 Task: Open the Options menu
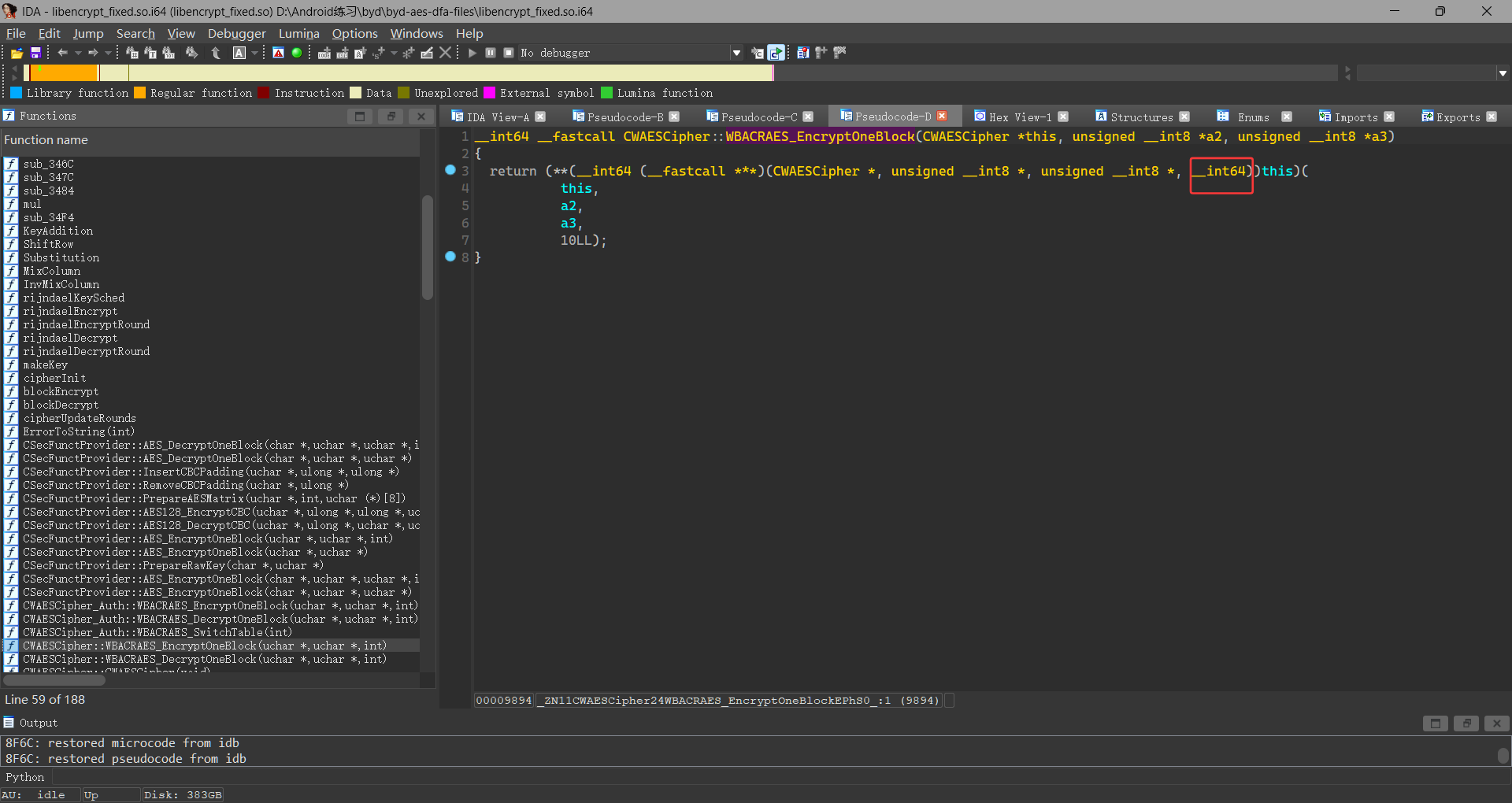[x=354, y=33]
